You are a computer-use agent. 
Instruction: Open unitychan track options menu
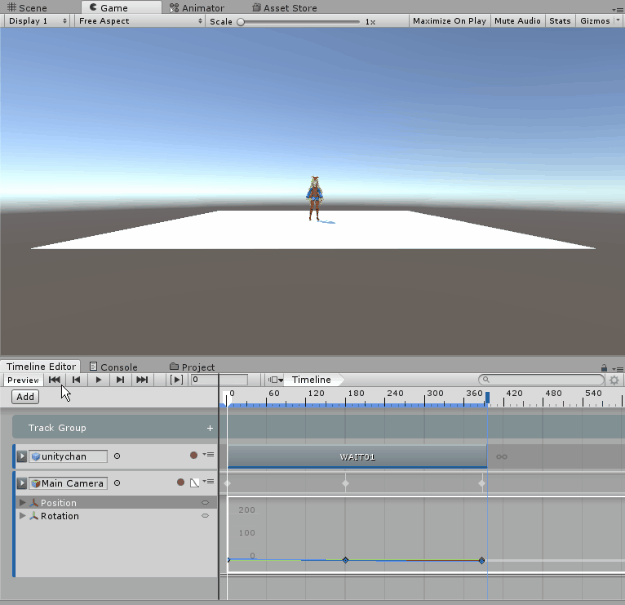tap(208, 454)
